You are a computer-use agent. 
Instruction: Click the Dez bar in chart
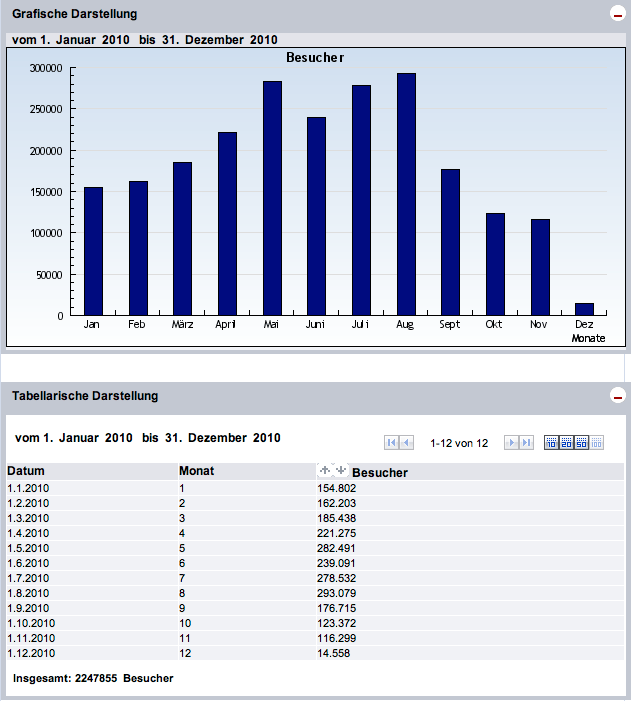click(x=584, y=309)
